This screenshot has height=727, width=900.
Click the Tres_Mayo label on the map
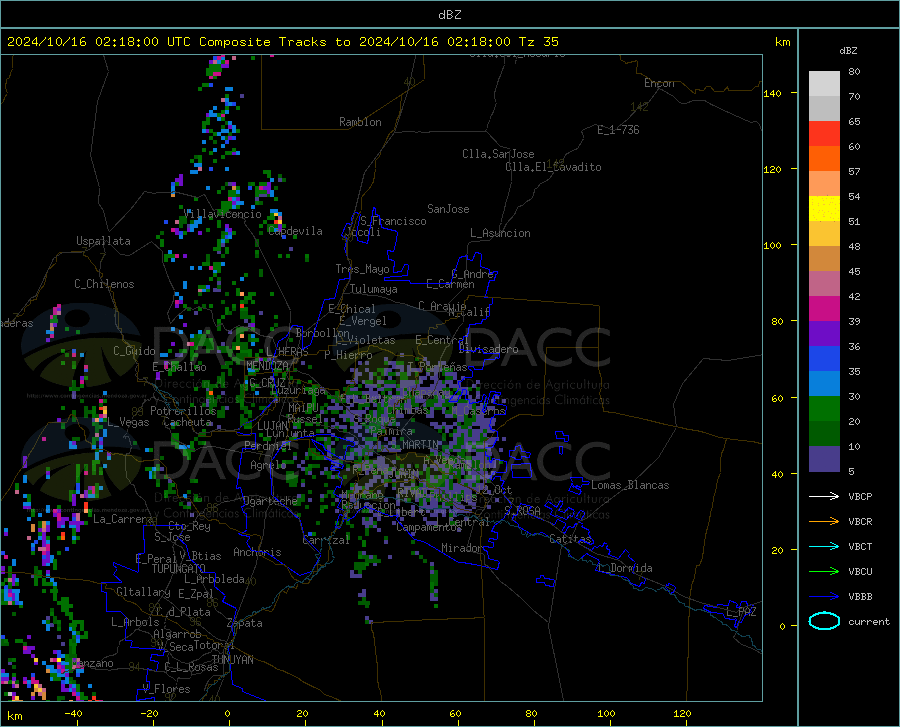(362, 269)
